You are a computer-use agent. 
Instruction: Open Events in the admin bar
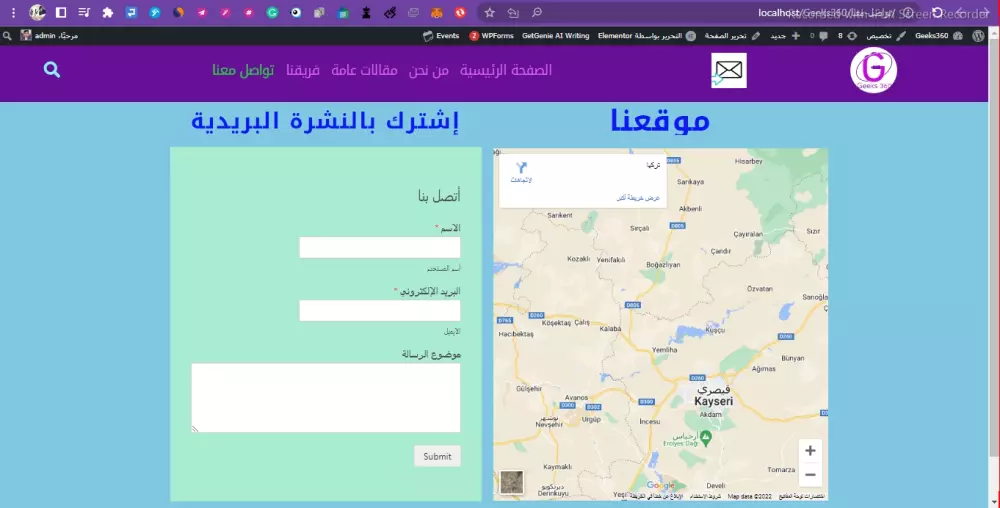[x=441, y=36]
